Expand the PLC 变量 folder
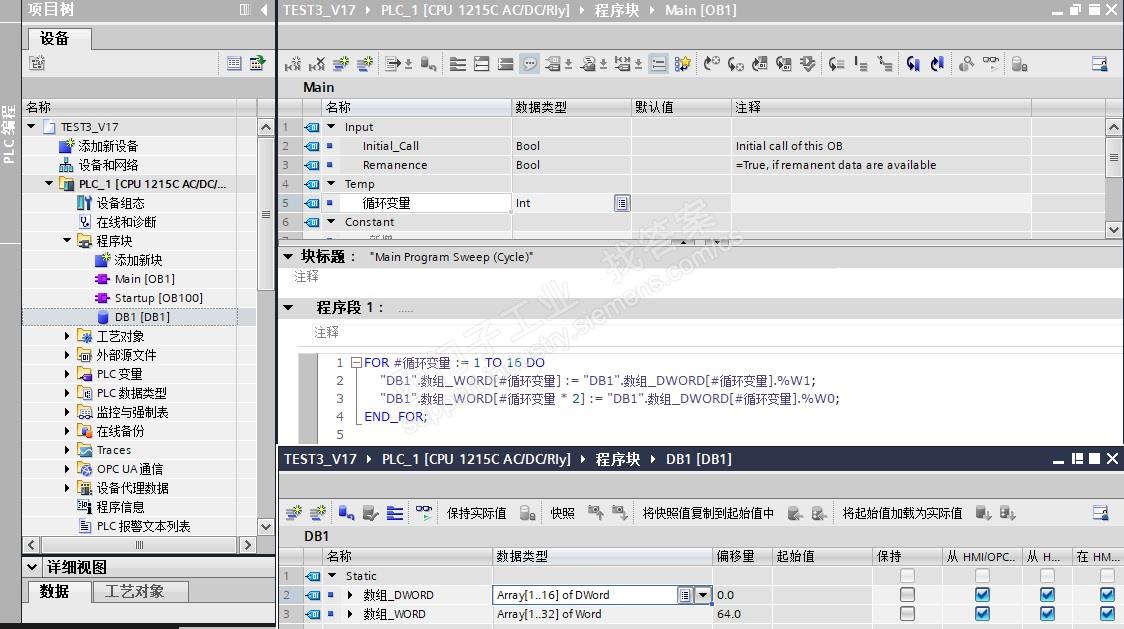1124x629 pixels. (x=67, y=374)
